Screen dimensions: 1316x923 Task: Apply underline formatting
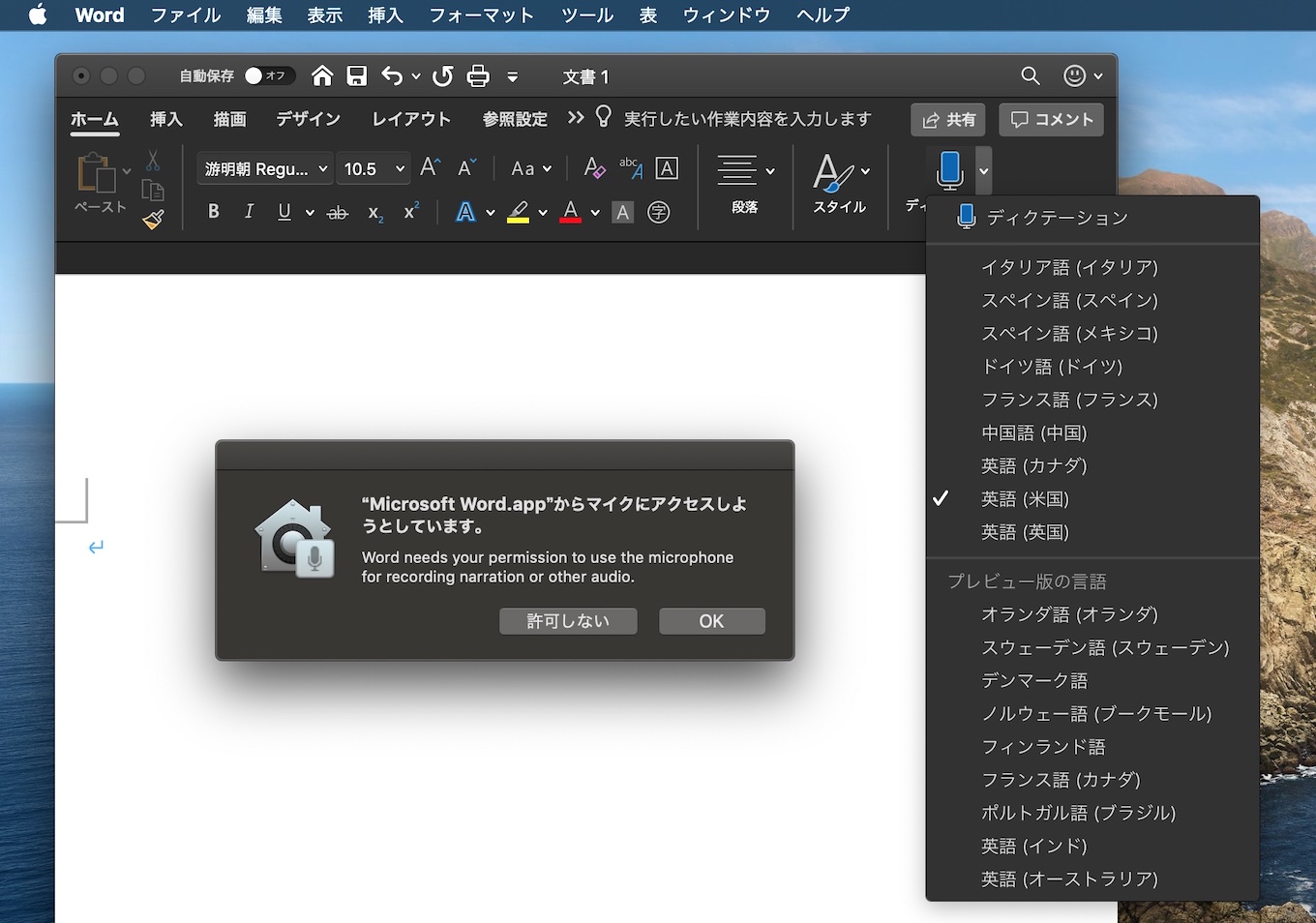284,212
